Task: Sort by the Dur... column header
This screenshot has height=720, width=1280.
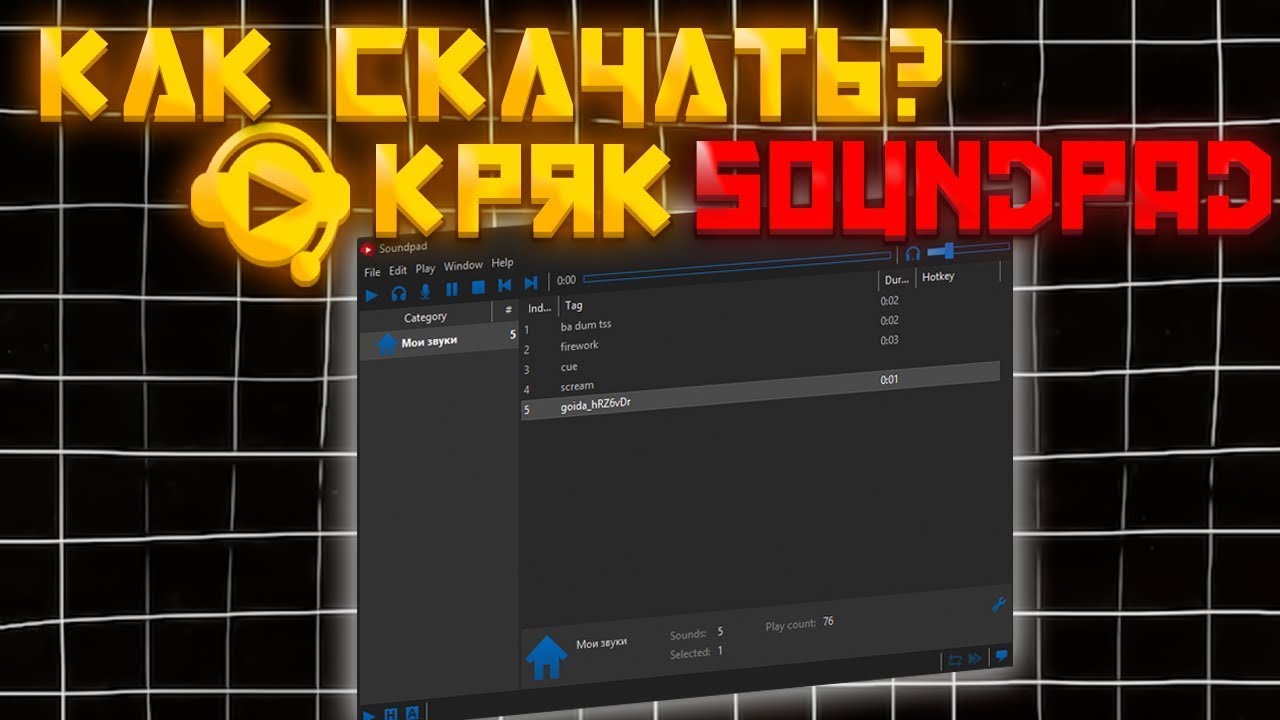Action: [x=896, y=280]
